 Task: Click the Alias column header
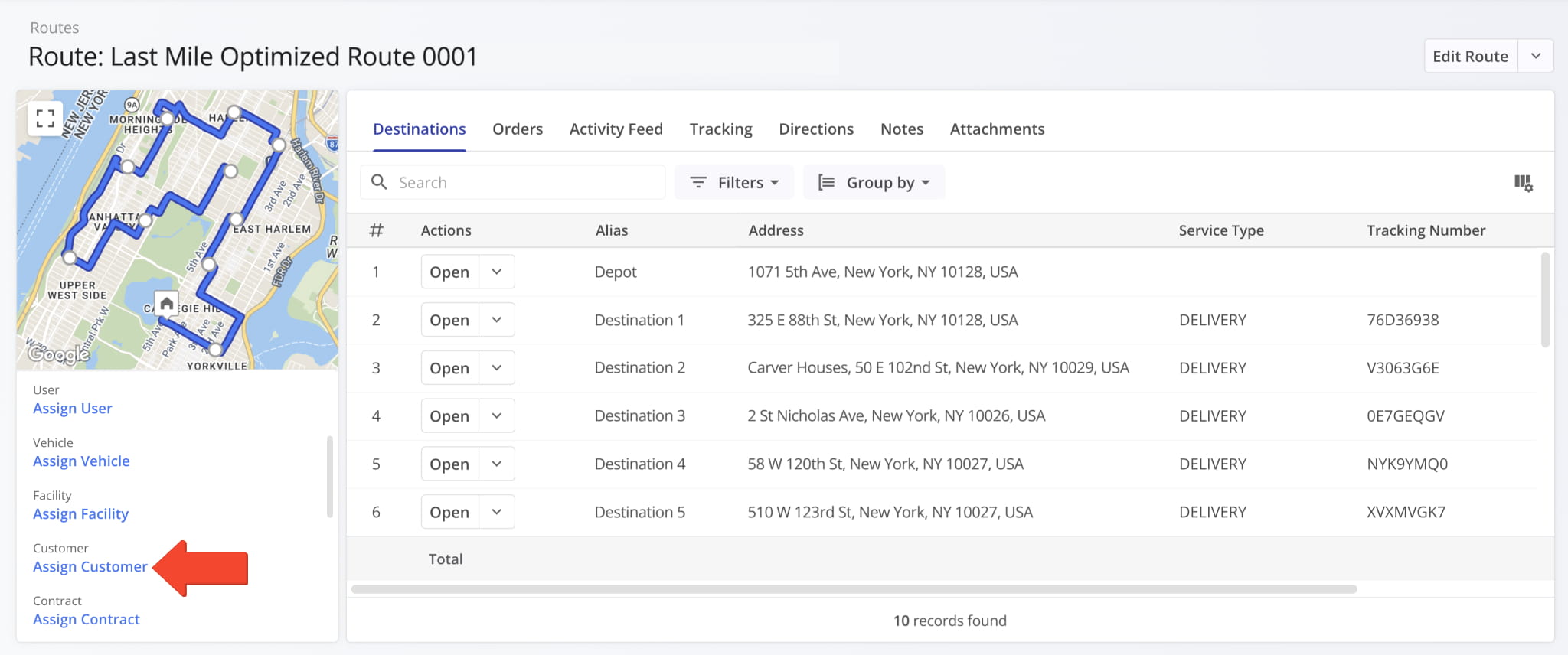tap(612, 230)
